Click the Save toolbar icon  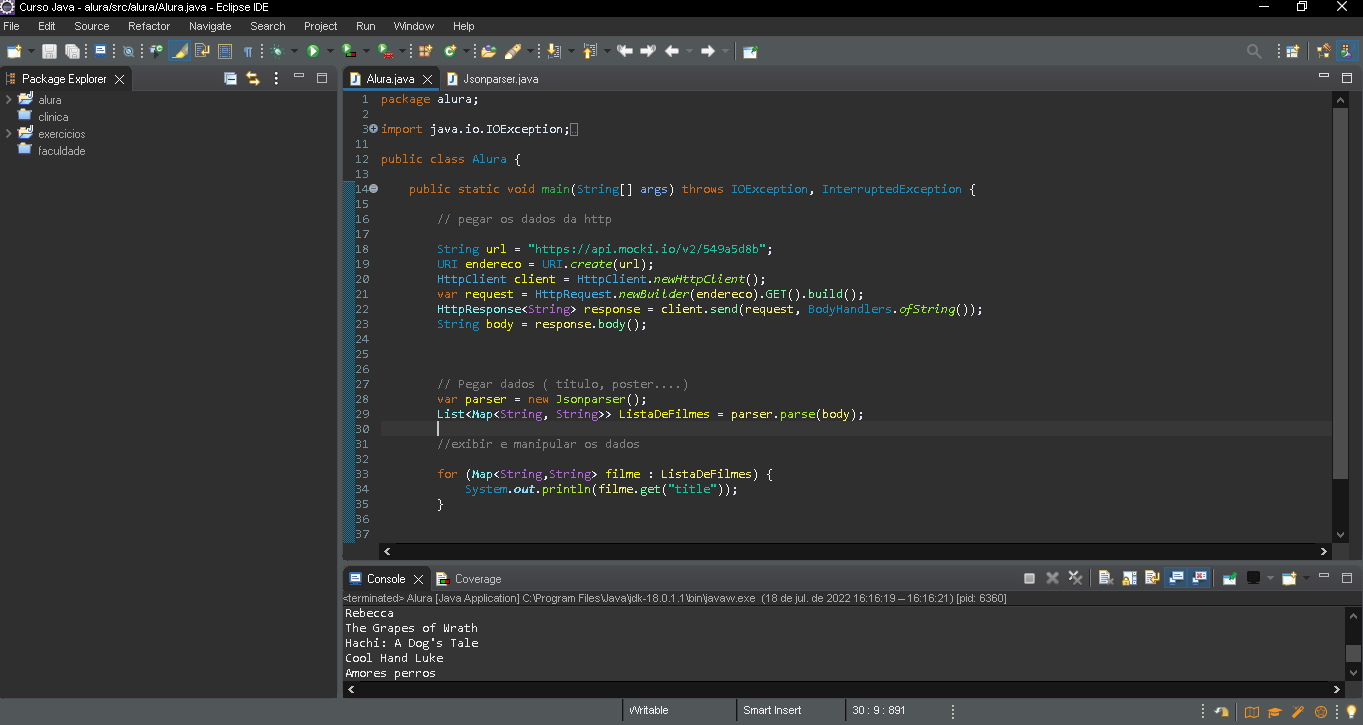point(49,51)
